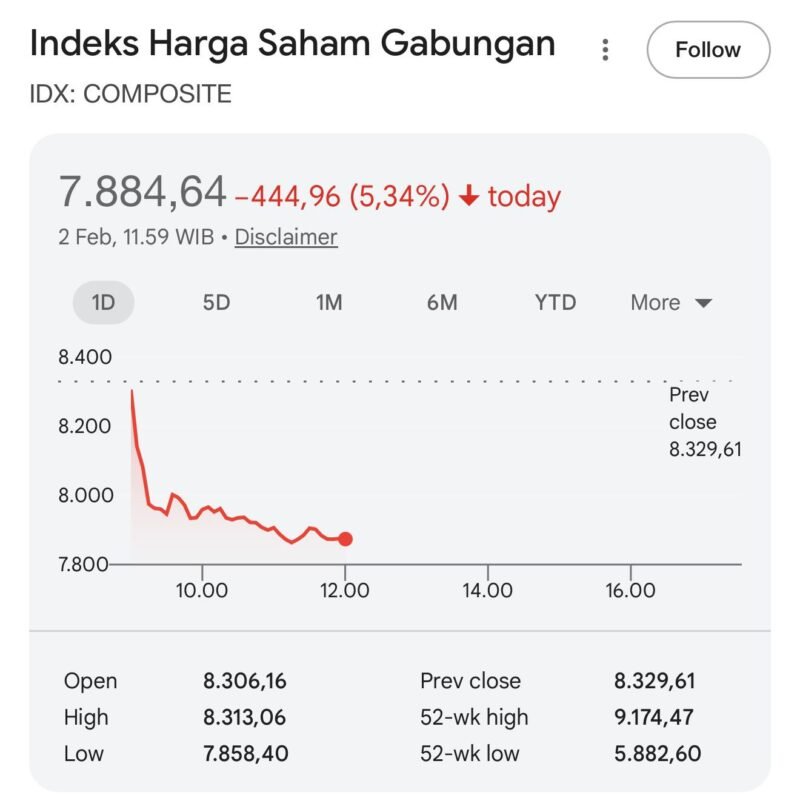The width and height of the screenshot is (800, 812).
Task: Select the 1D time range tab
Action: tap(103, 302)
